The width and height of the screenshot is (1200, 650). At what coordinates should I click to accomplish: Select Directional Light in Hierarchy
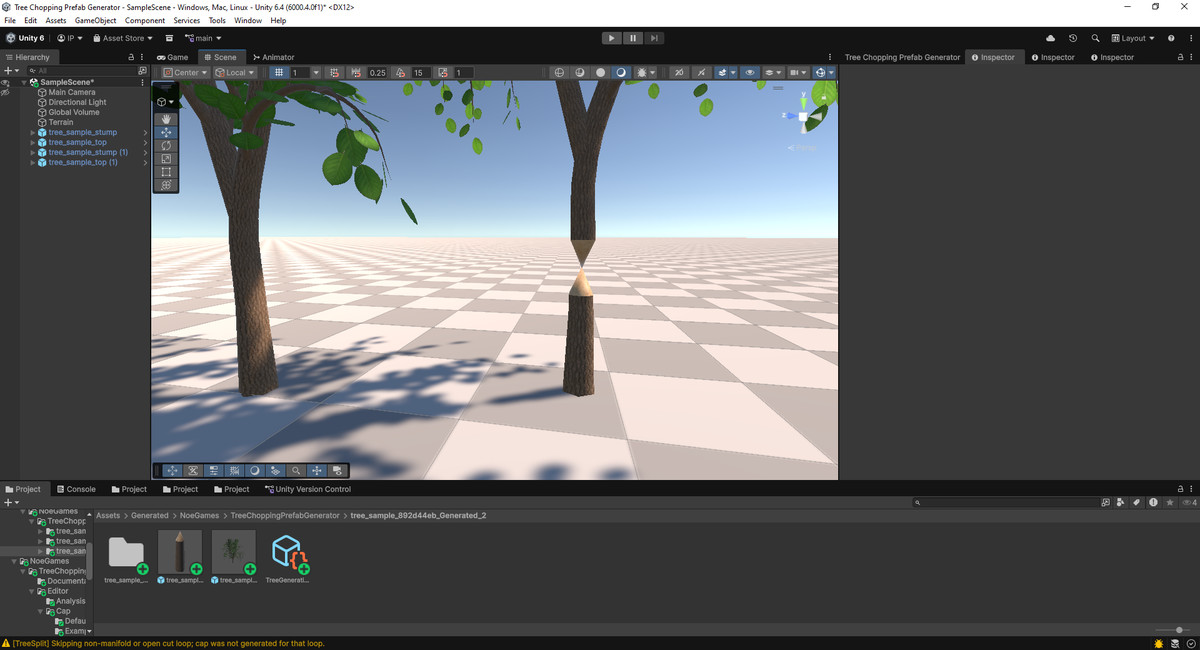77,102
